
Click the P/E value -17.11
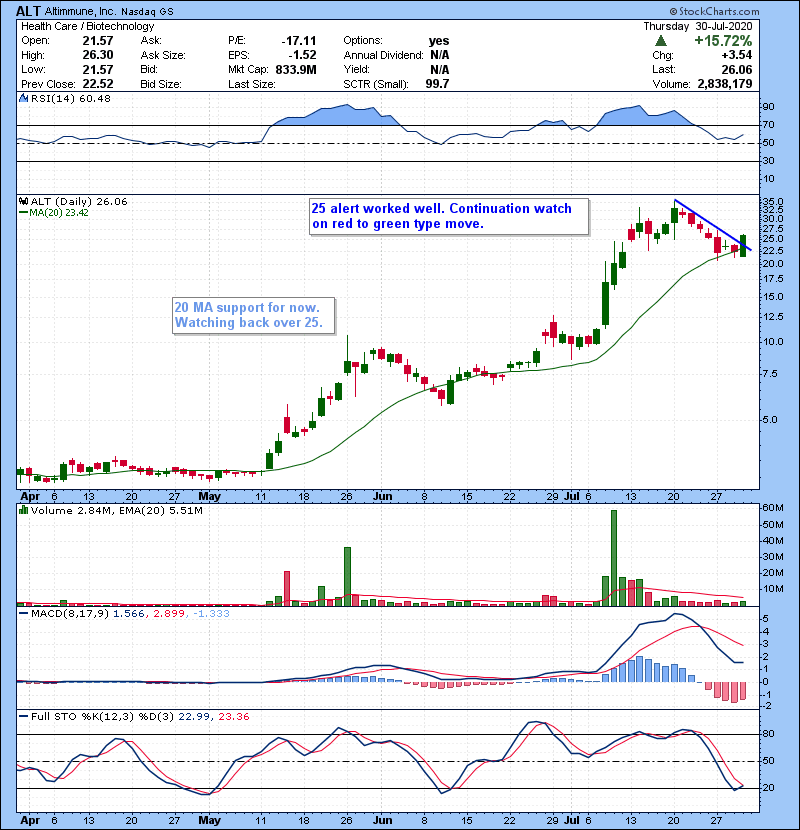(299, 41)
